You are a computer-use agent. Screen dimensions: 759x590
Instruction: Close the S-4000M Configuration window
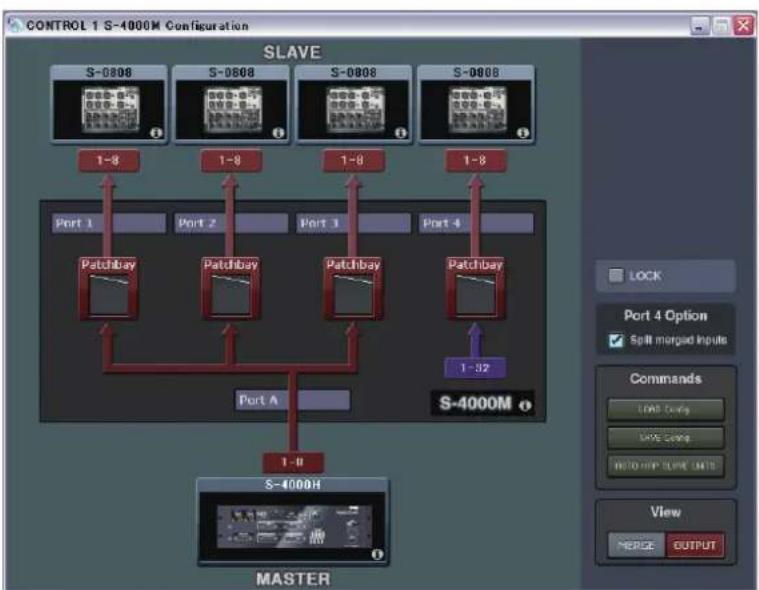coord(743,25)
